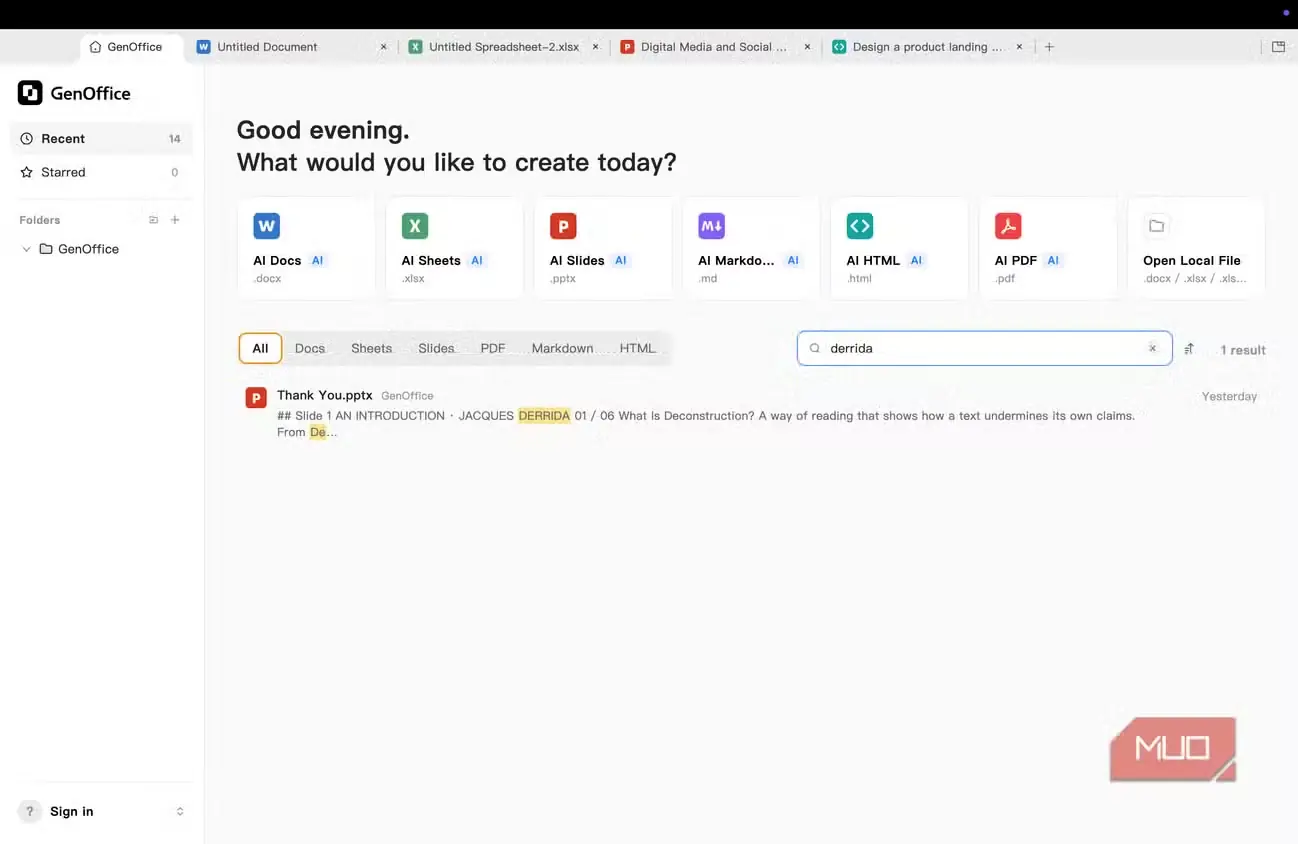Switch to the Design a product landing tab

click(x=928, y=47)
